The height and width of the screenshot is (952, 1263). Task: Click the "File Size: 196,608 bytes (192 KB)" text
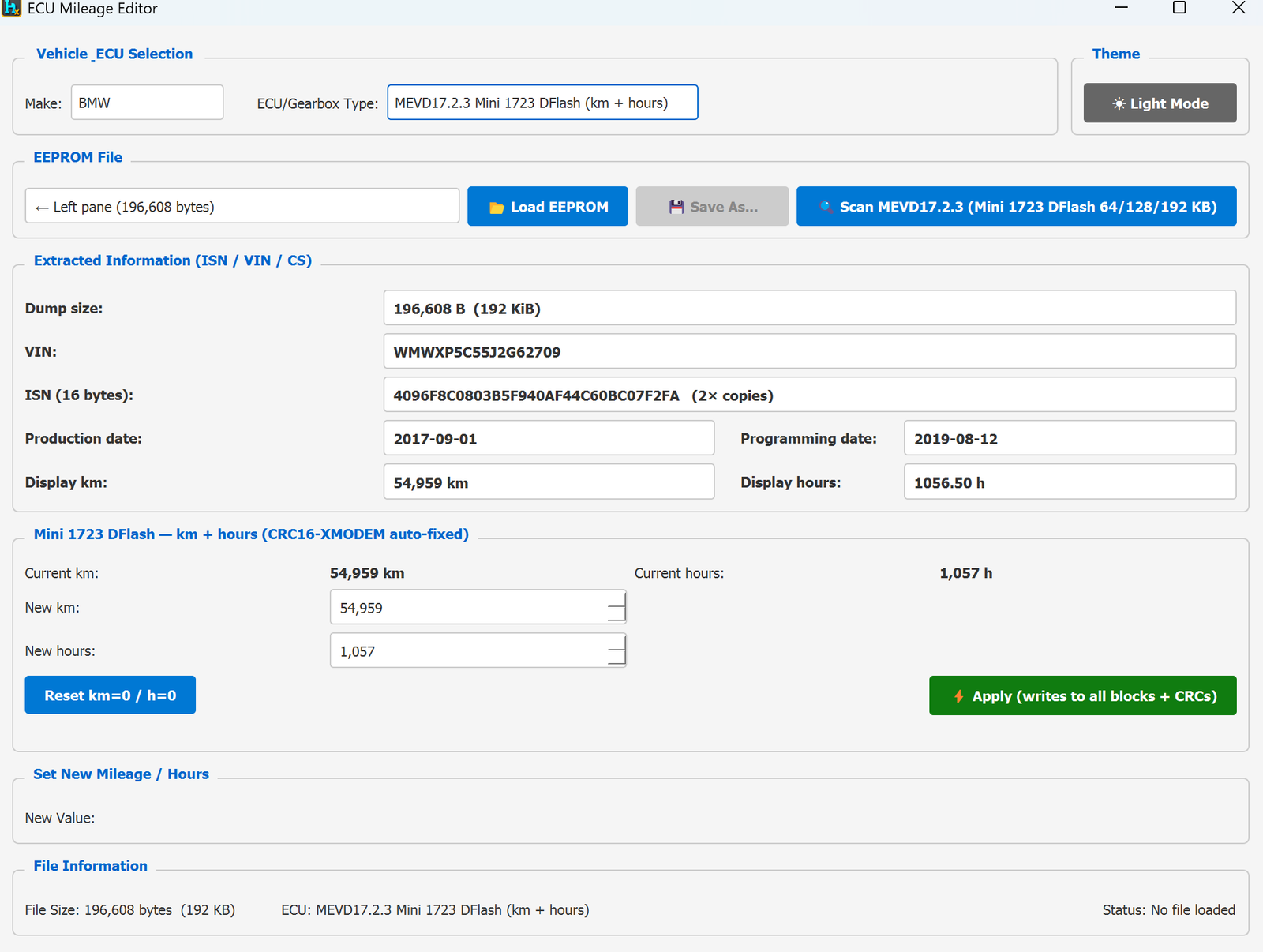[130, 910]
